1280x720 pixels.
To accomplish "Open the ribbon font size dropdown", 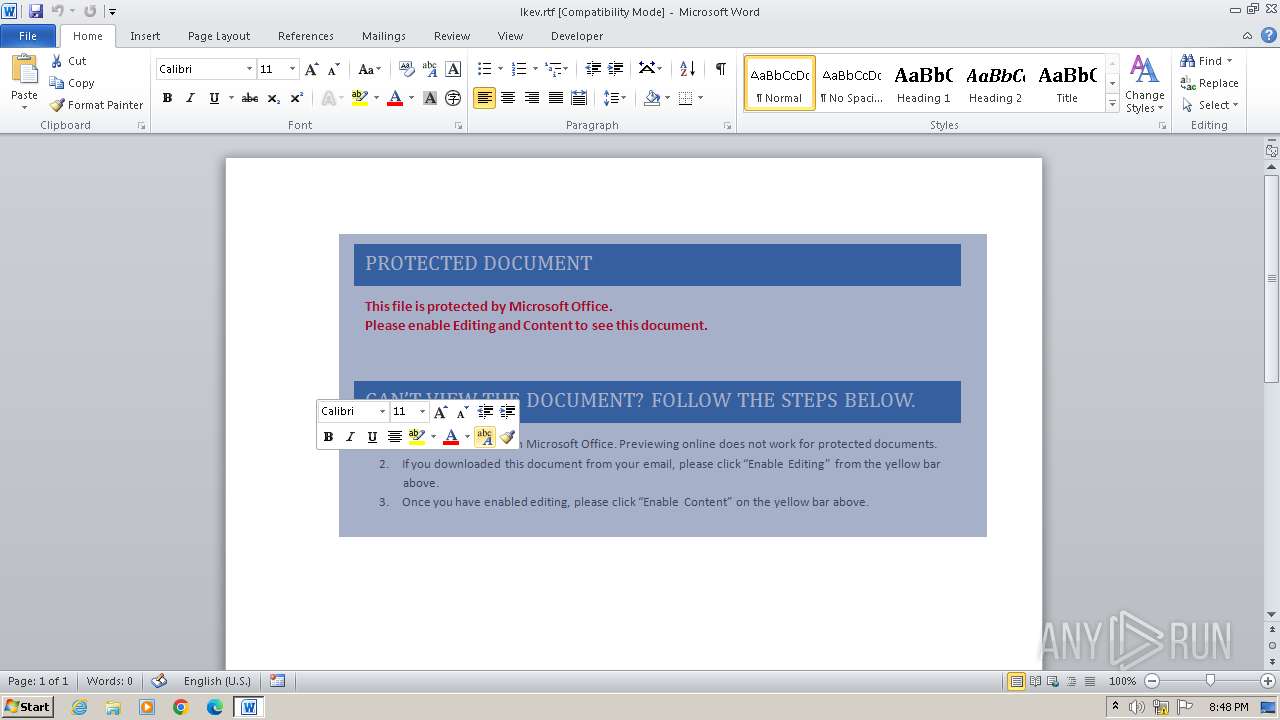I will point(292,69).
